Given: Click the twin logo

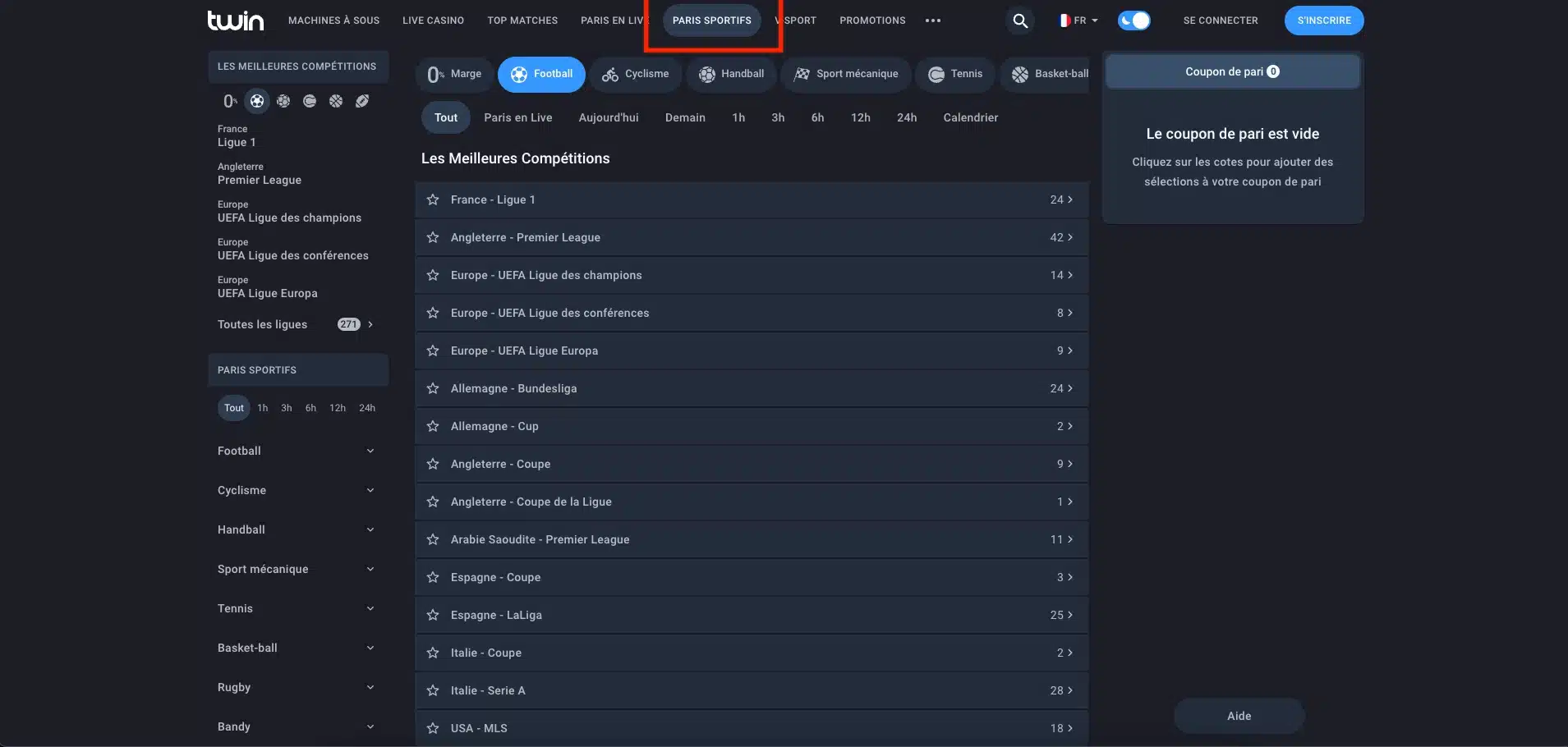Looking at the screenshot, I should tap(236, 21).
